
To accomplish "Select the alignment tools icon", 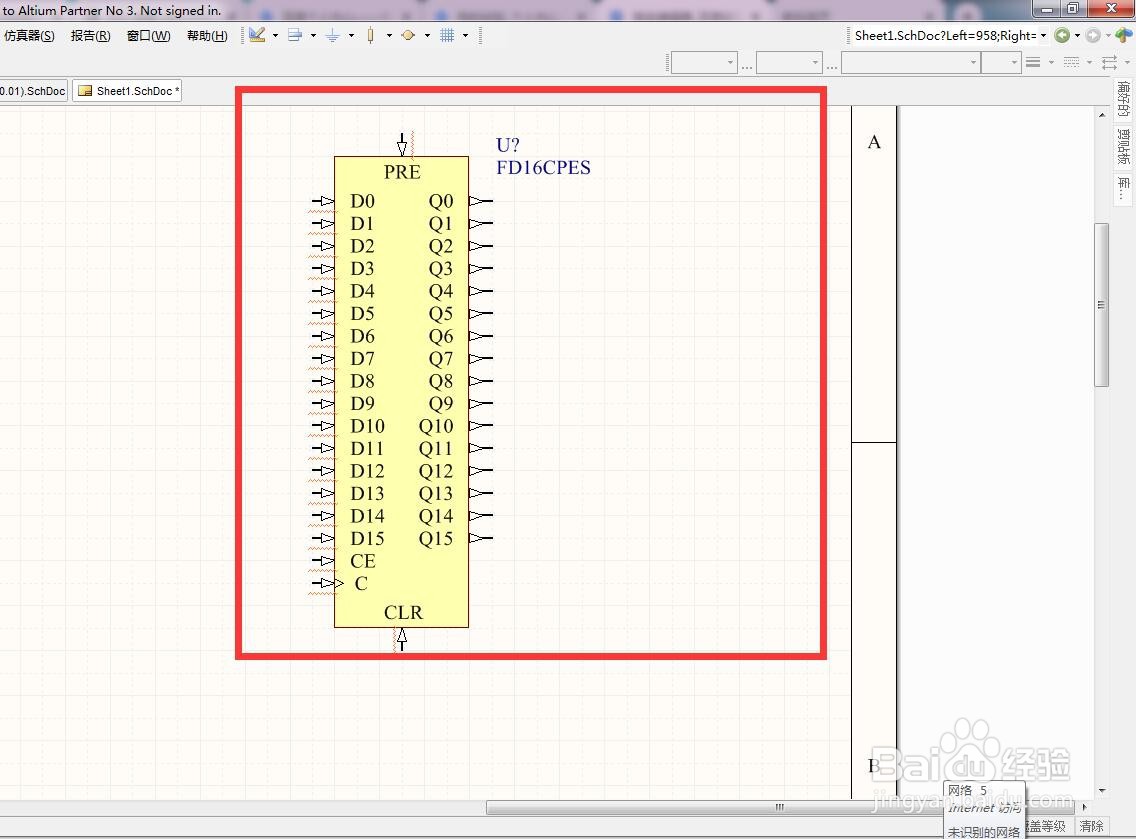I will [x=295, y=35].
